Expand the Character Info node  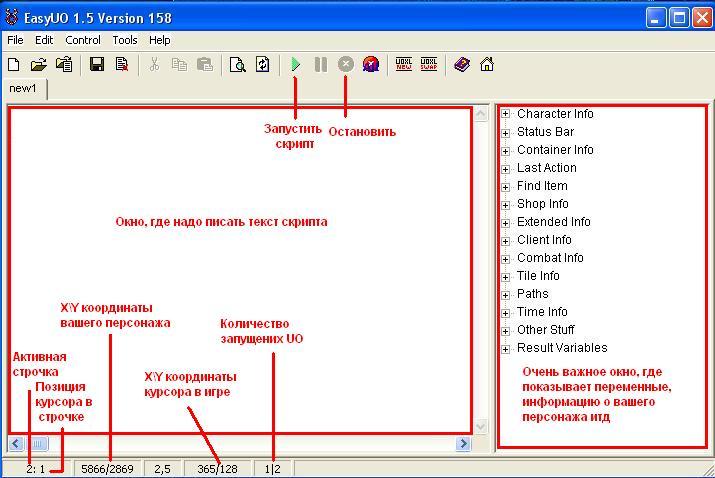point(505,114)
